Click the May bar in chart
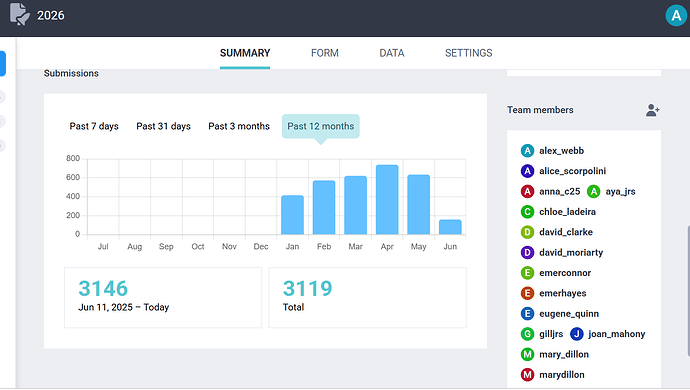 (418, 205)
